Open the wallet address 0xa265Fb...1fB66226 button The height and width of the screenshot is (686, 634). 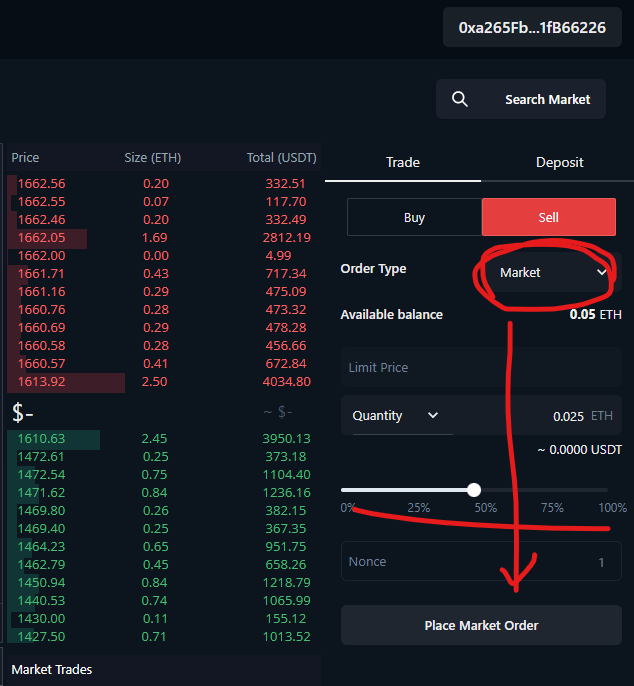[532, 27]
